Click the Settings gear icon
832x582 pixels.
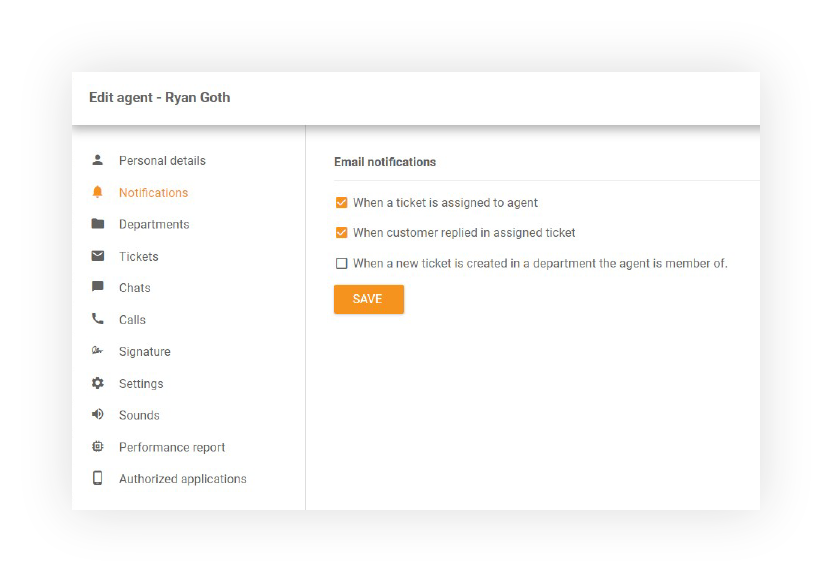97,383
